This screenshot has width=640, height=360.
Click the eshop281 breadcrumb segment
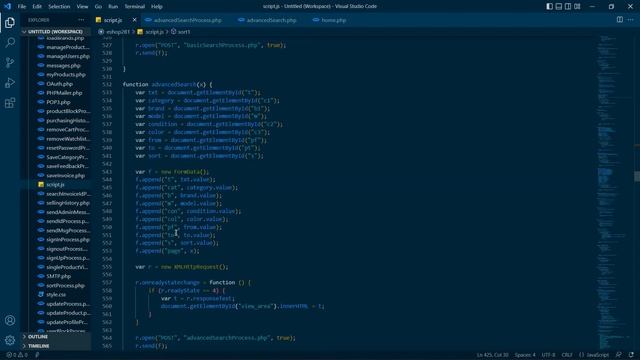[118, 31]
